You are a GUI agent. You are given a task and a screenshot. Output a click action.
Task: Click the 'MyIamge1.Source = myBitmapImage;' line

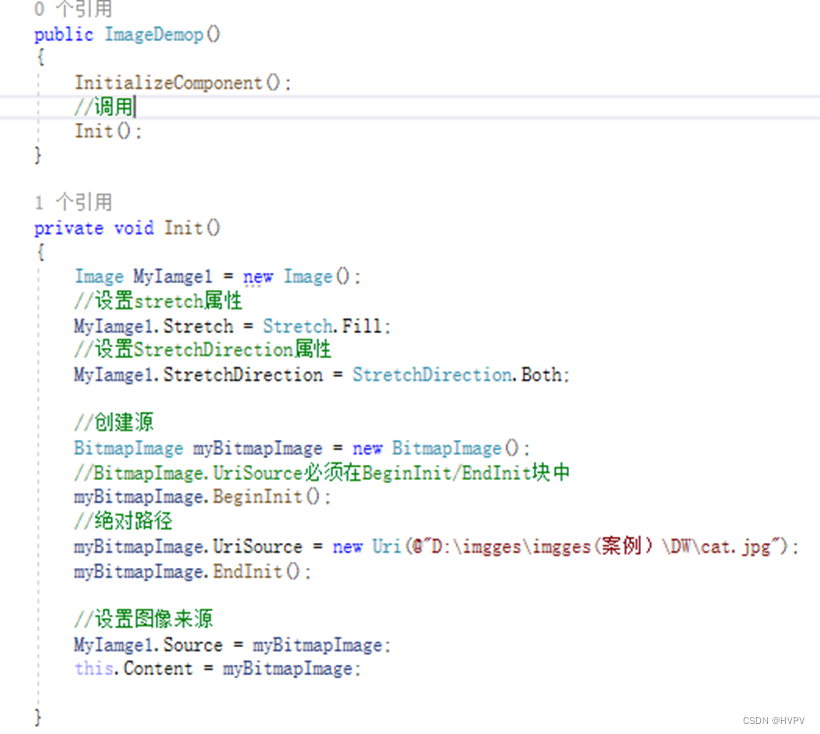pyautogui.click(x=232, y=645)
